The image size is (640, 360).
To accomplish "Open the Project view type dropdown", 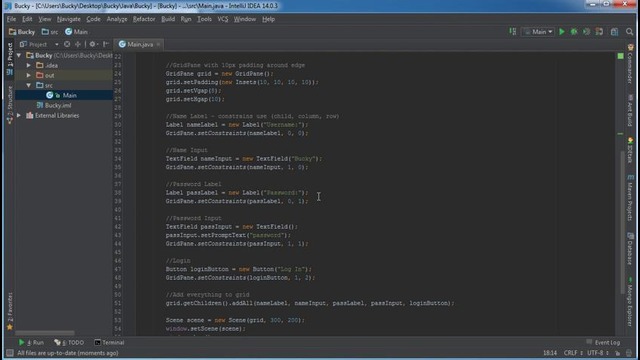I will pos(39,44).
